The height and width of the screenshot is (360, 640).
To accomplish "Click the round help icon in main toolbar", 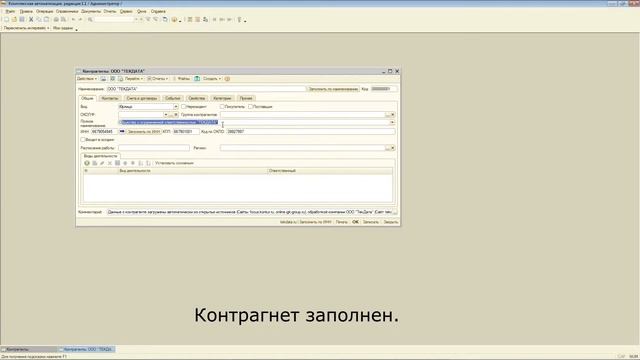I will pyautogui.click(x=174, y=20).
